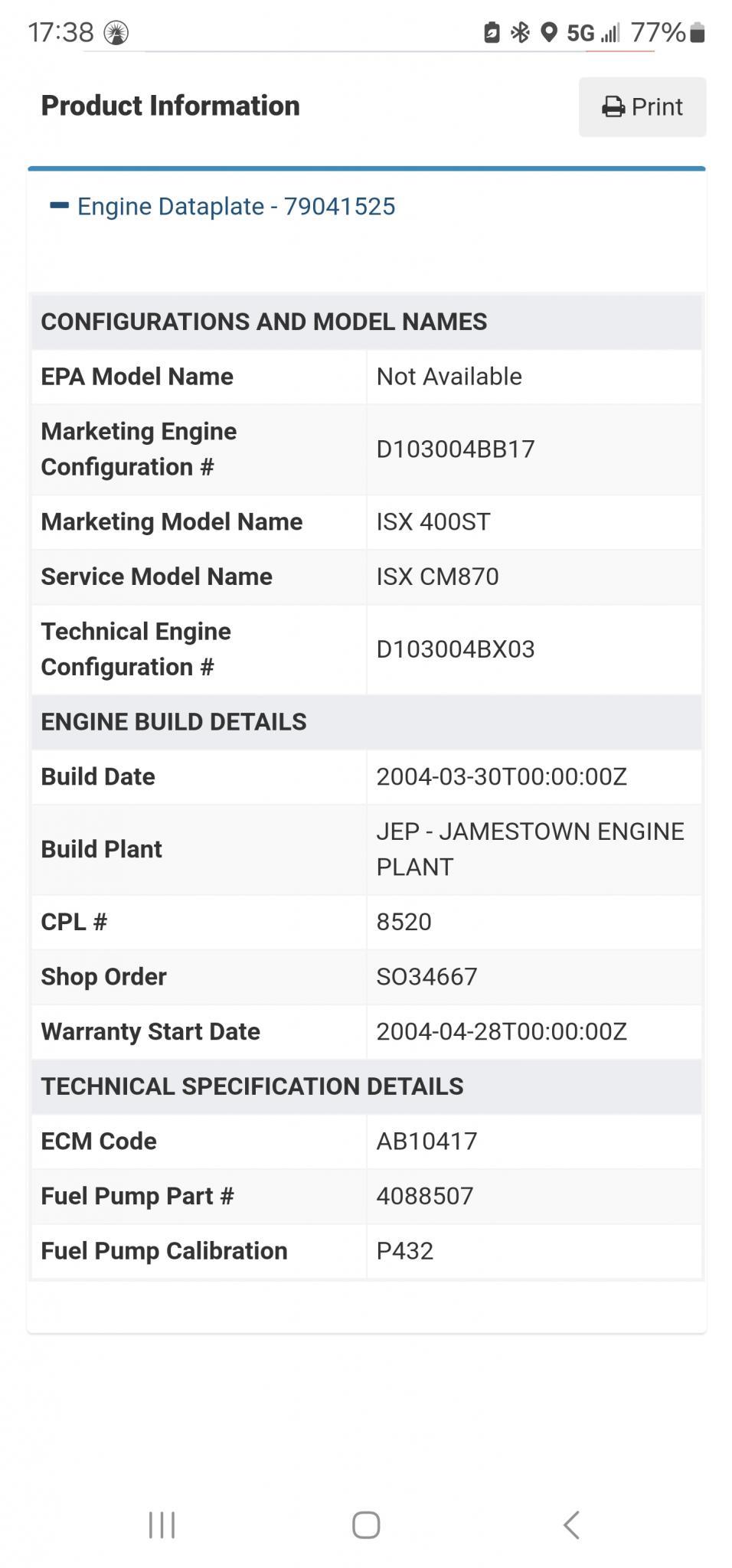
Task: Select fuel pump part number 4088507
Action: pos(425,1196)
